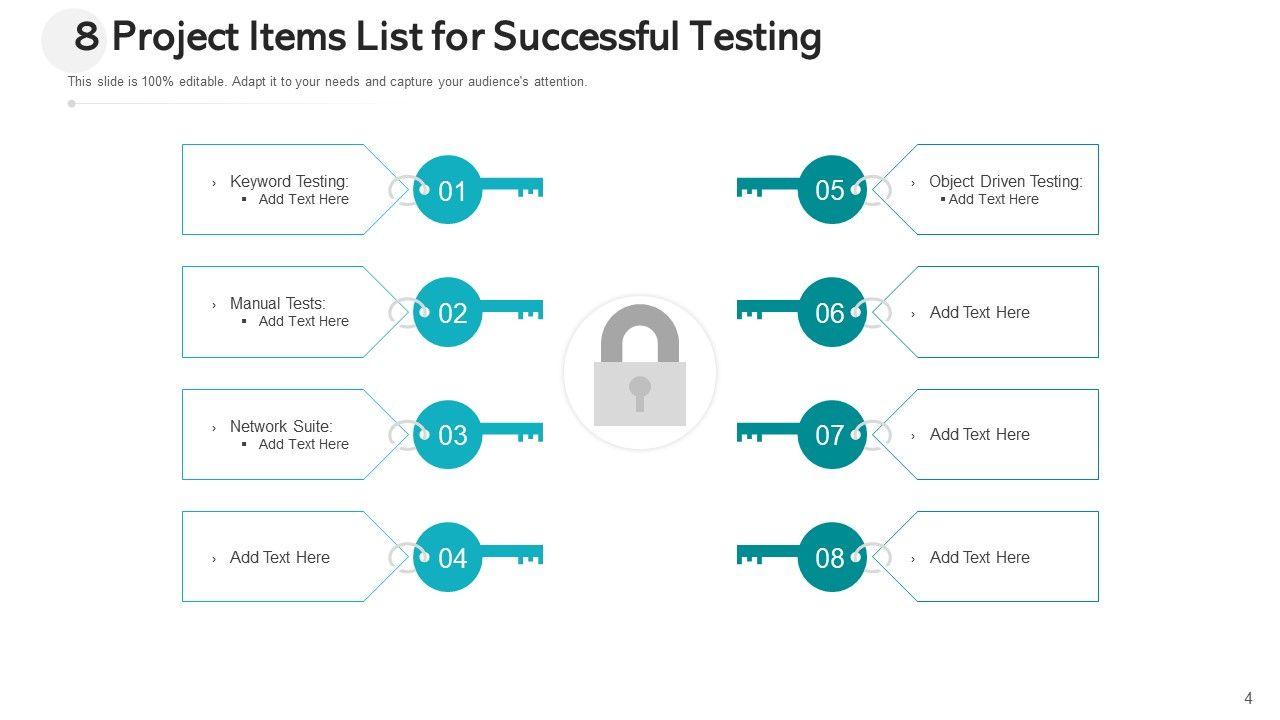
Task: Select the Network Suite text label
Action: click(281, 426)
